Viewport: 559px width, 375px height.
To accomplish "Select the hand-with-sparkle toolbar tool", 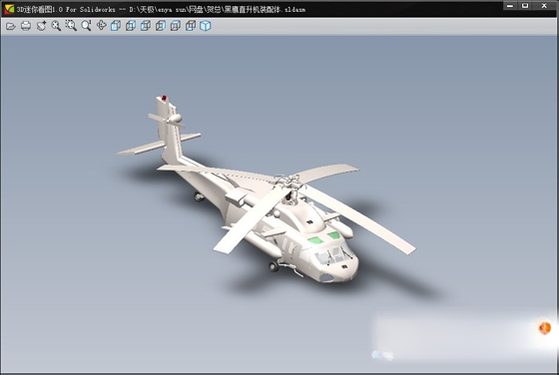I will point(41,26).
